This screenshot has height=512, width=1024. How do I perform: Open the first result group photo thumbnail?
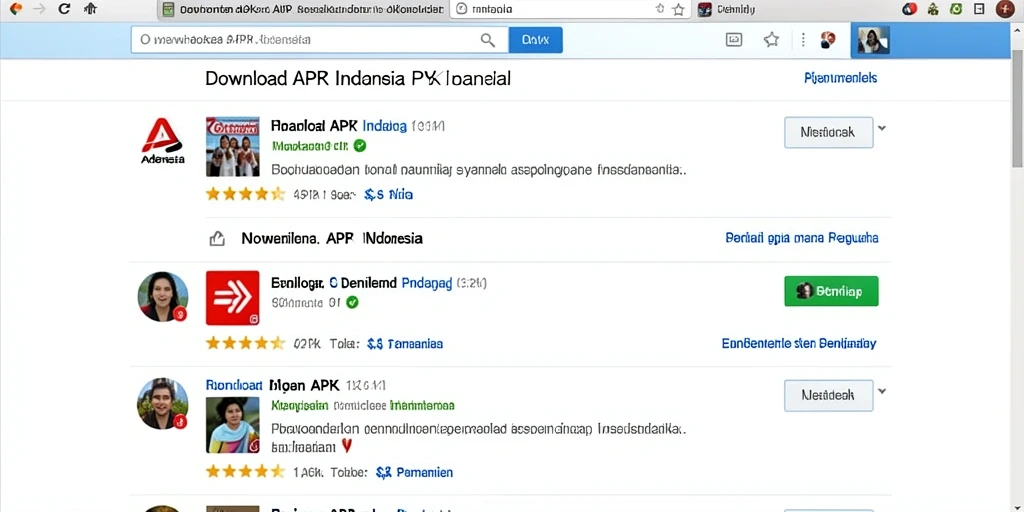[232, 147]
